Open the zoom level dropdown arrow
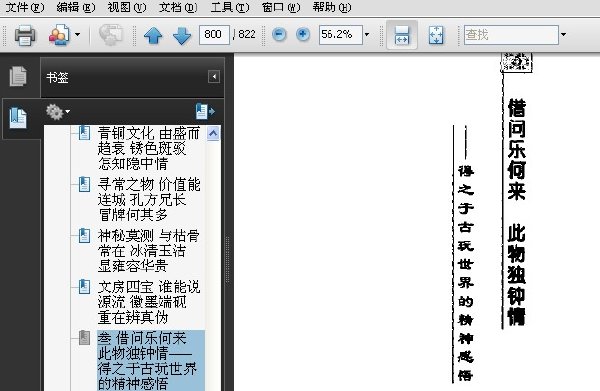The image size is (600, 391). pos(367,35)
